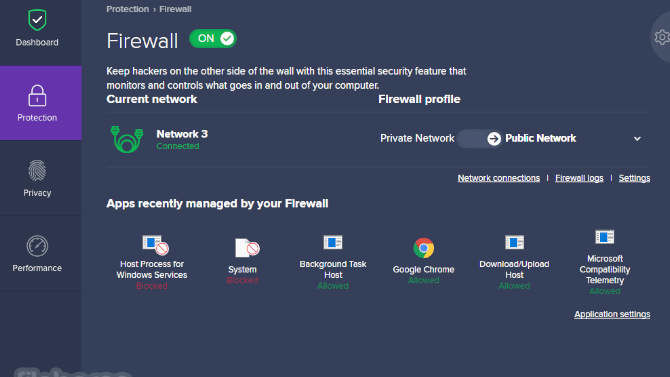This screenshot has height=377, width=670.
Task: Open the Privacy fingerprint icon
Action: [37, 171]
